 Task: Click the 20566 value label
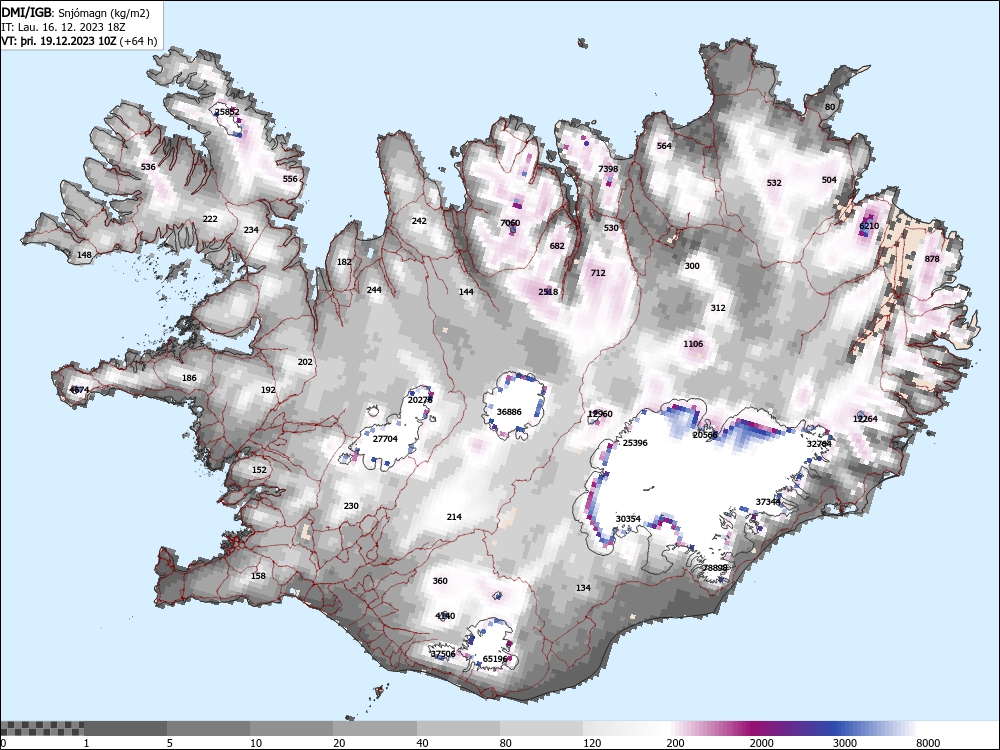tap(705, 435)
